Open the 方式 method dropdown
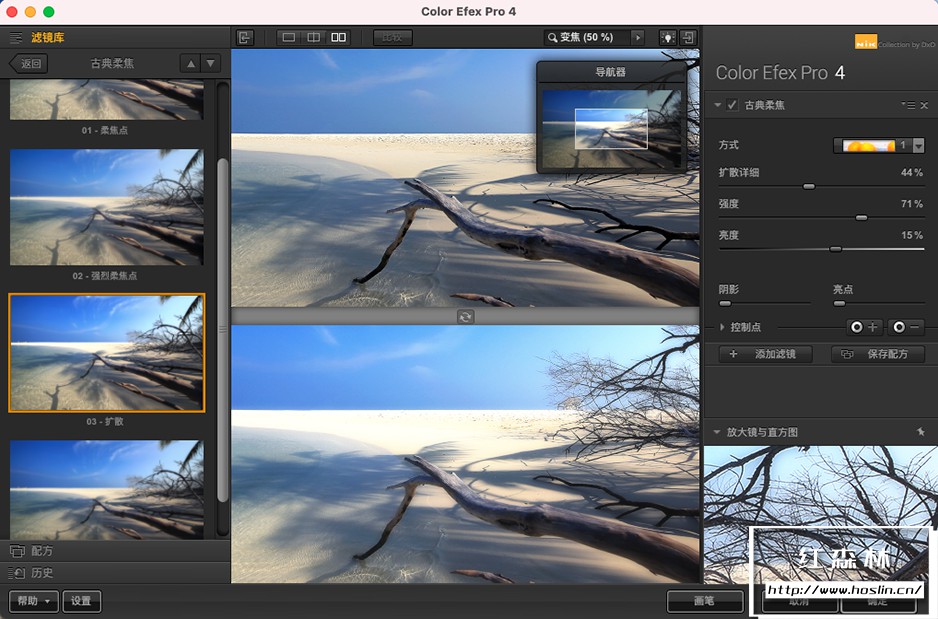Image resolution: width=938 pixels, height=619 pixels. tap(879, 145)
